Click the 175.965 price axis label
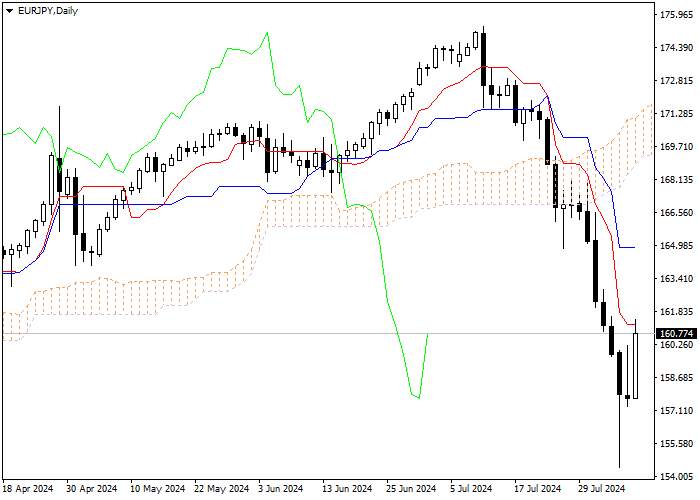Screen dimensions: 700x500 (676, 15)
